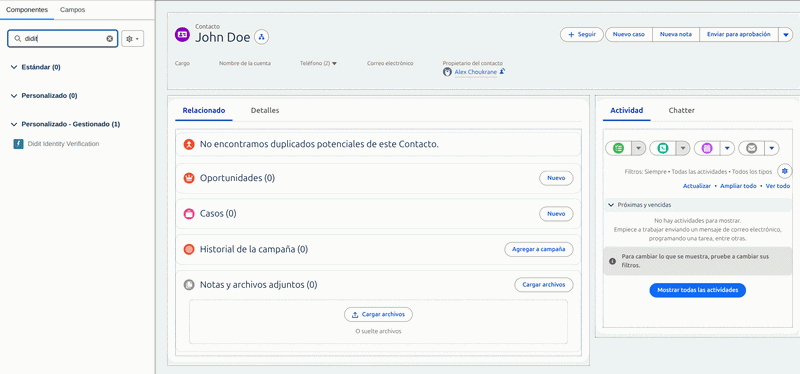Select Didit Identity Verification component row
800x374 pixels.
coord(63,144)
